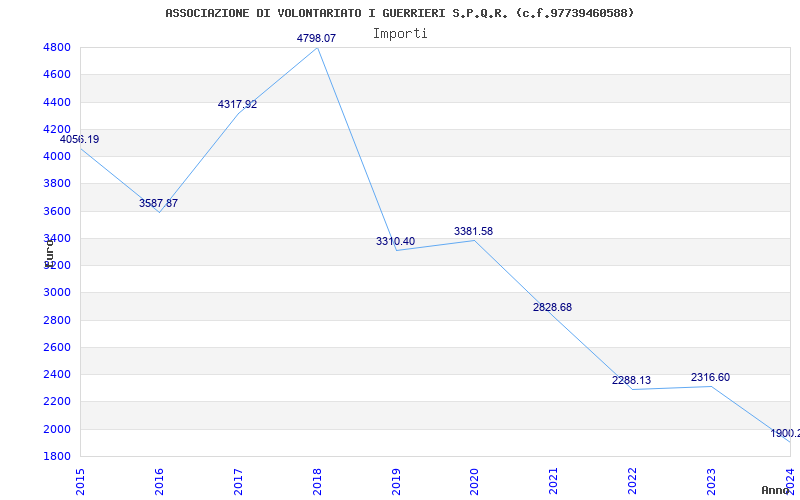The image size is (800, 500).
Task: Select the data label 3381.58
Action: pyautogui.click(x=473, y=231)
